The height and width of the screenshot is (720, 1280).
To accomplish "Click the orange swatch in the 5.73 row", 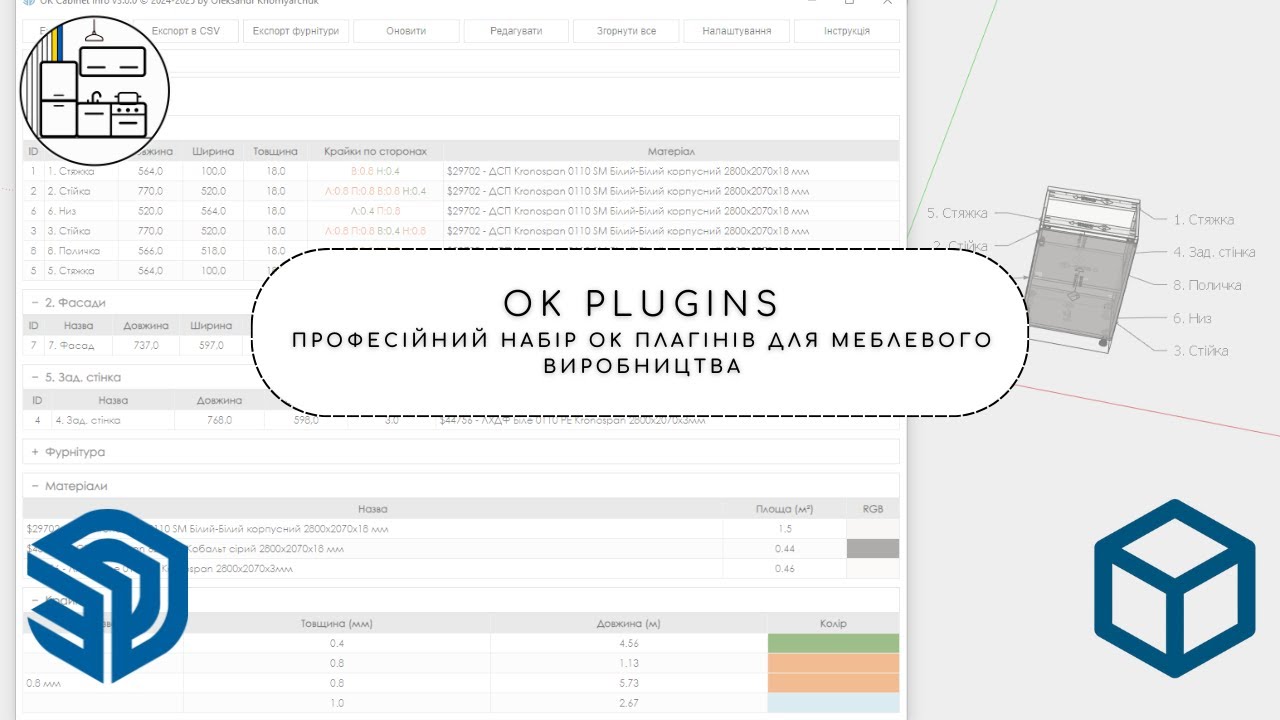I will 833,683.
